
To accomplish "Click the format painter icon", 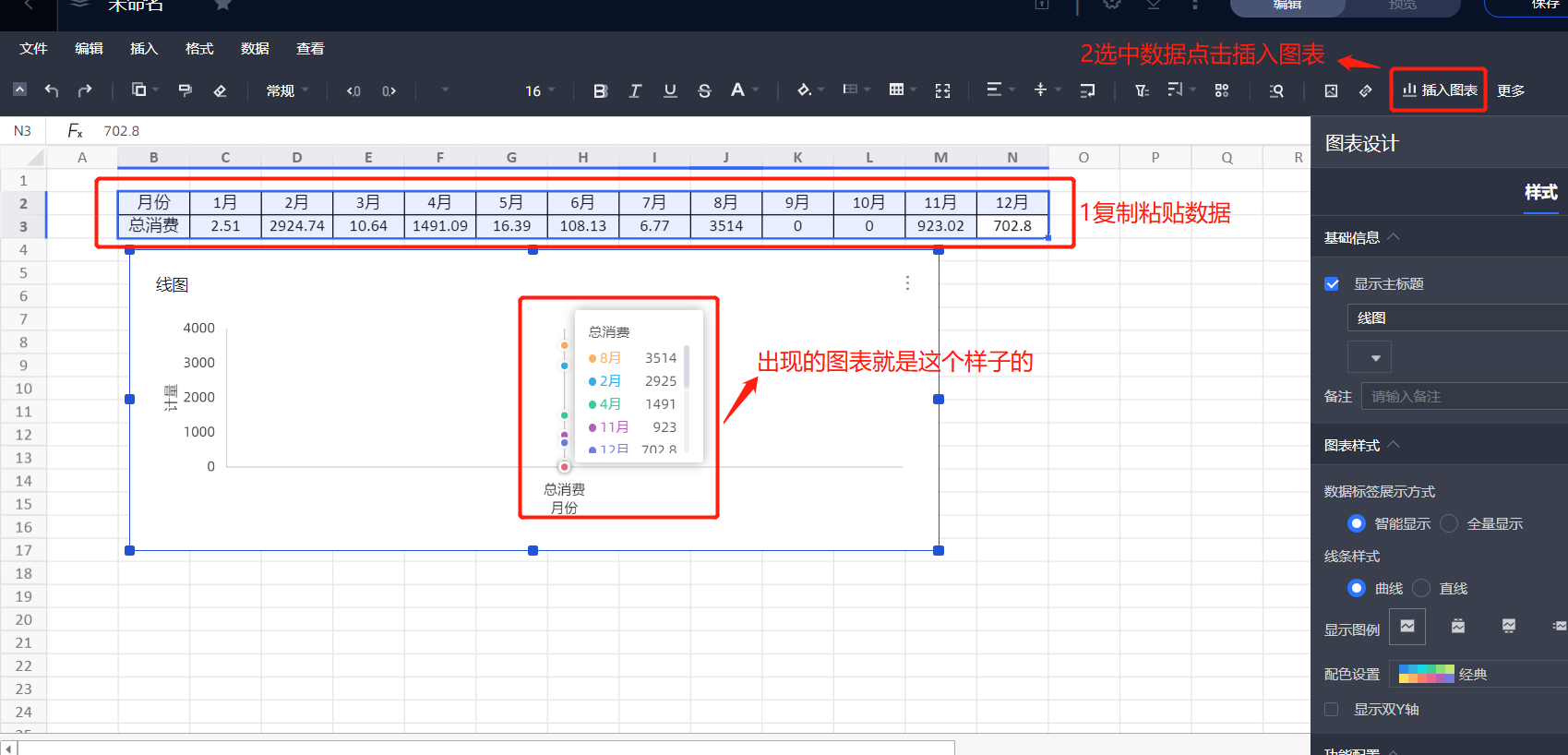I will pos(186,90).
